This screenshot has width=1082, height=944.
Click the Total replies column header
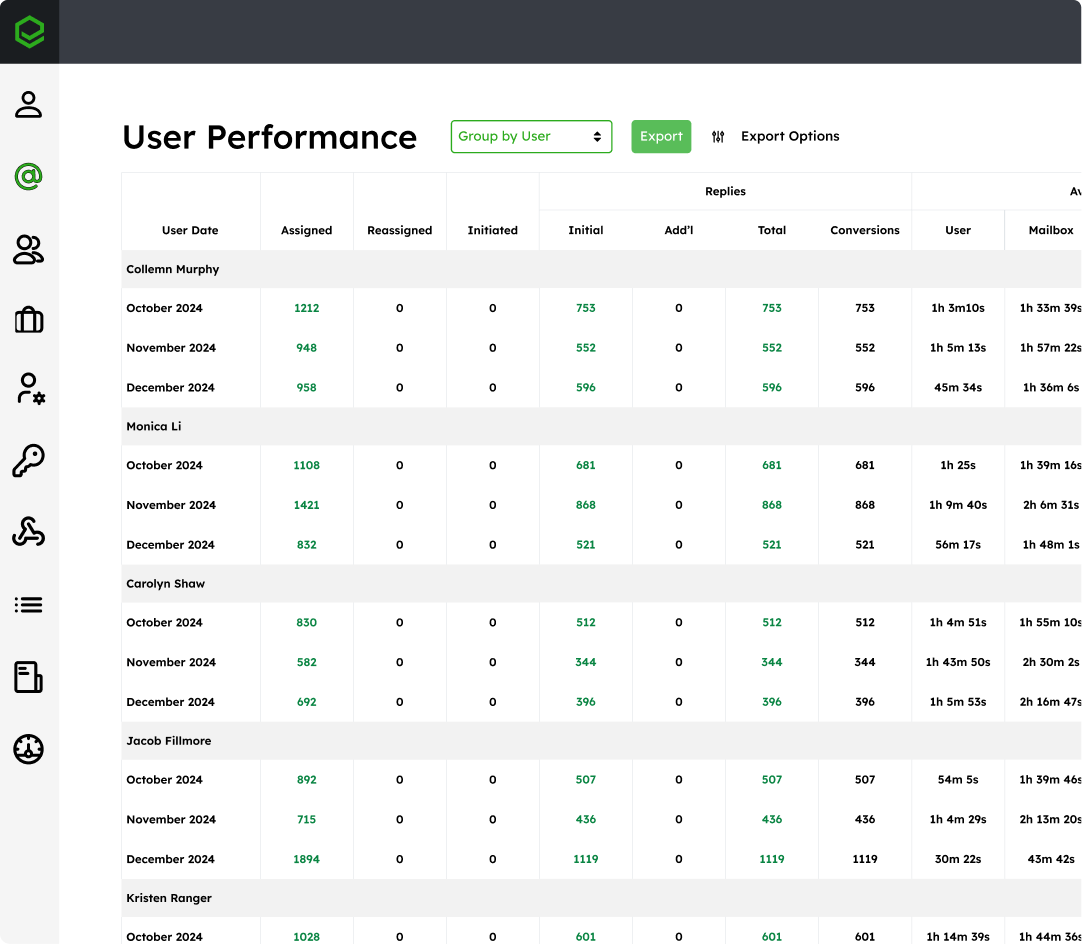pyautogui.click(x=771, y=230)
